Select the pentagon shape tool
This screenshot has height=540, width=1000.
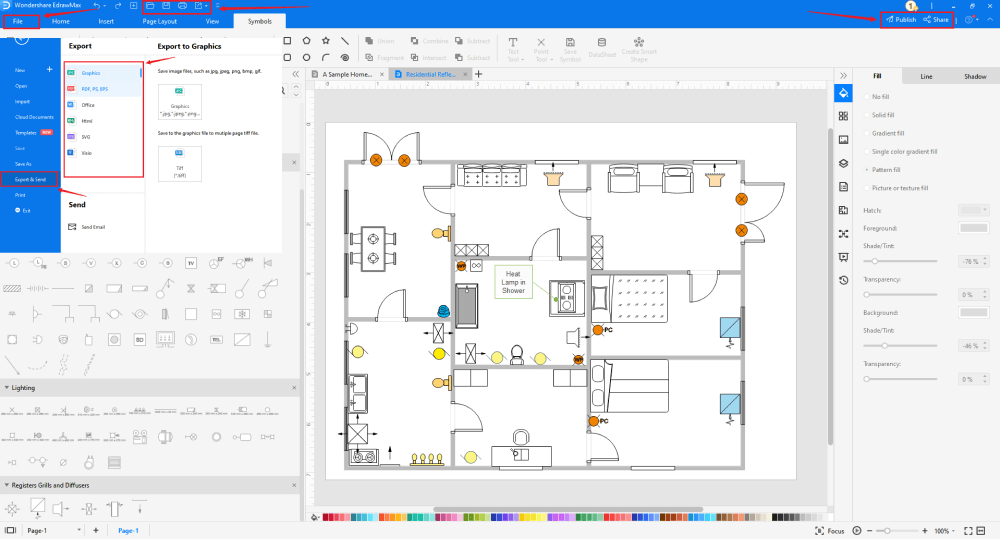click(x=306, y=40)
